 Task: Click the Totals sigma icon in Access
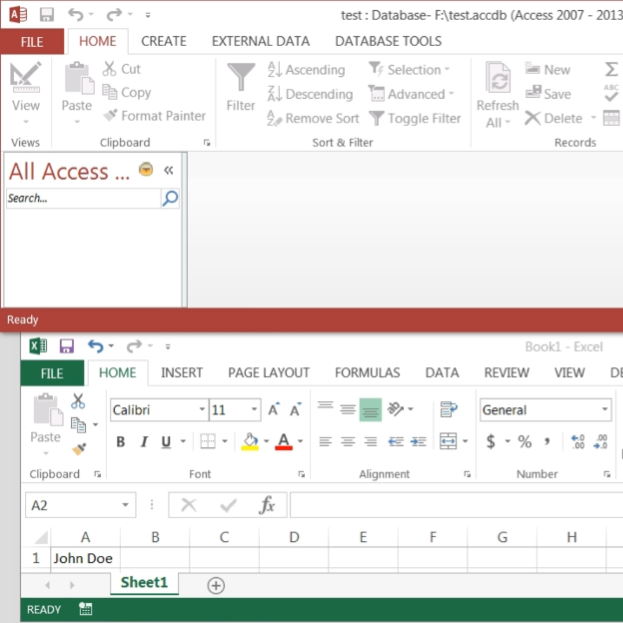point(611,69)
